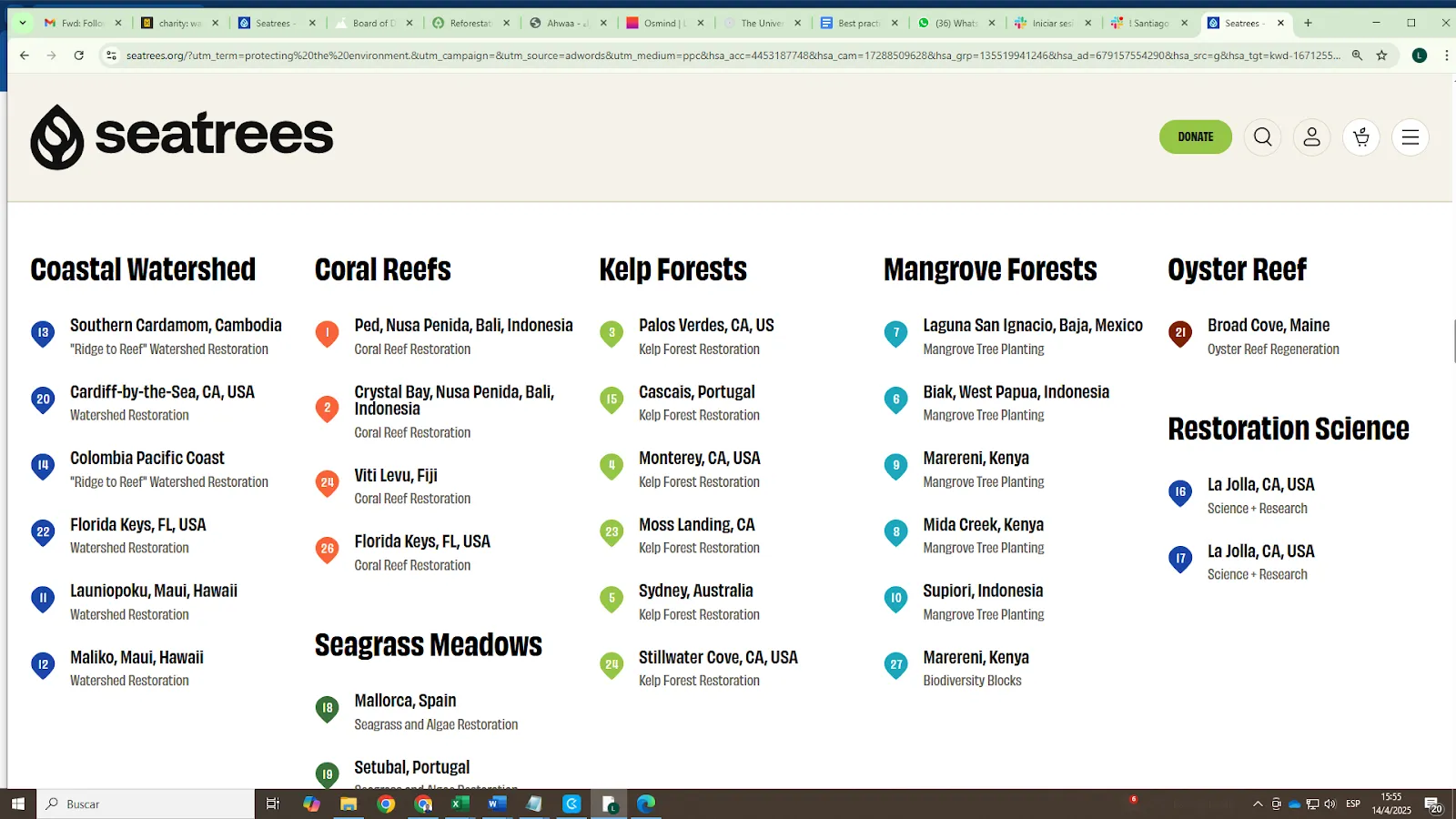Click pin 2 for Crystal Bay

(x=327, y=409)
